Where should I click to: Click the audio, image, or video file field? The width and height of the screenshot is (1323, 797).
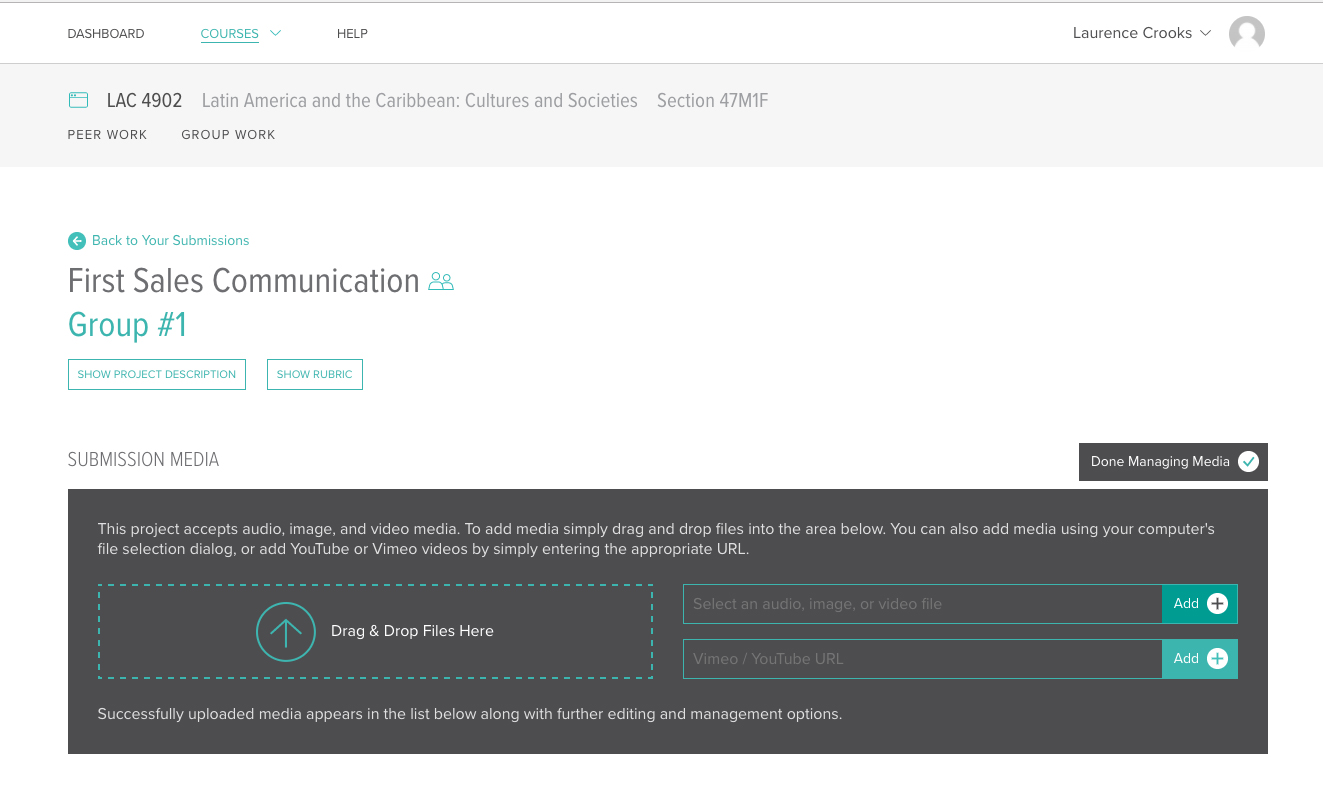(922, 604)
